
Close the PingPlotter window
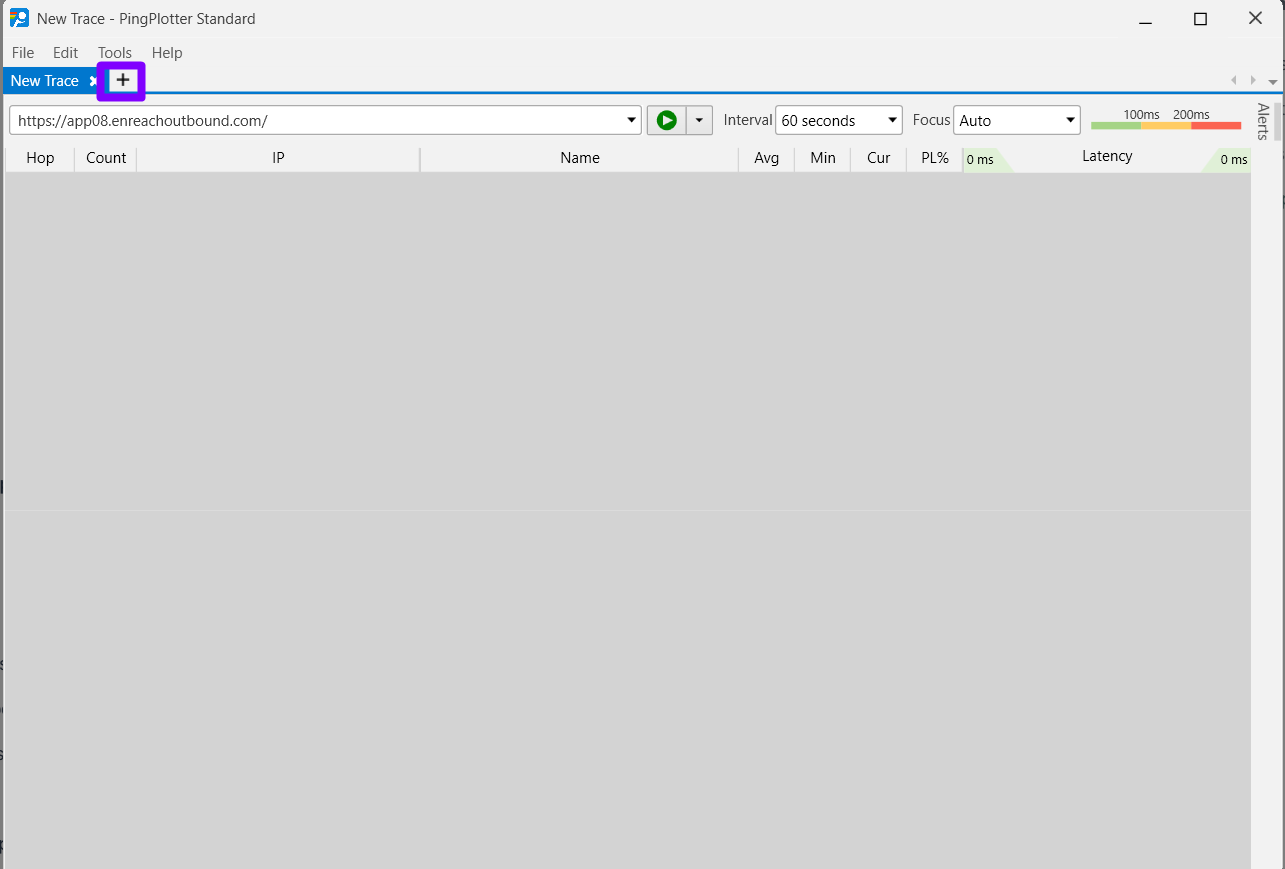pos(1256,18)
